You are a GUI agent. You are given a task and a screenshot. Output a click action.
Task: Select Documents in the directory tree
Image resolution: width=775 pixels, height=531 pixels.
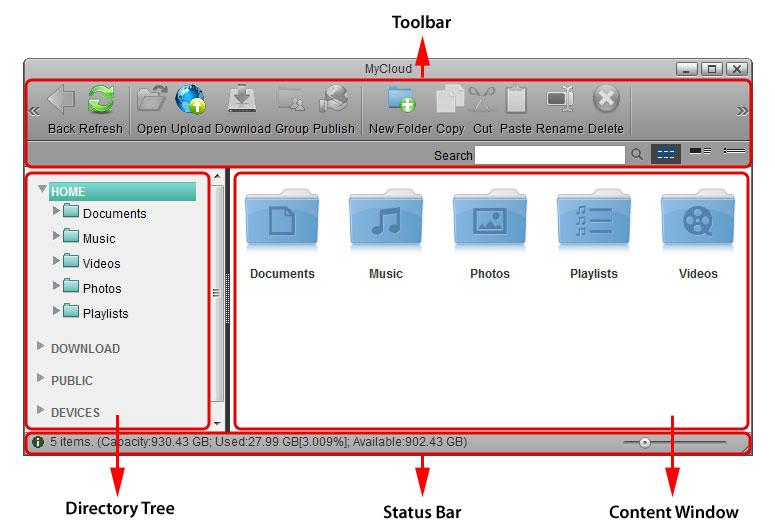[x=115, y=214]
